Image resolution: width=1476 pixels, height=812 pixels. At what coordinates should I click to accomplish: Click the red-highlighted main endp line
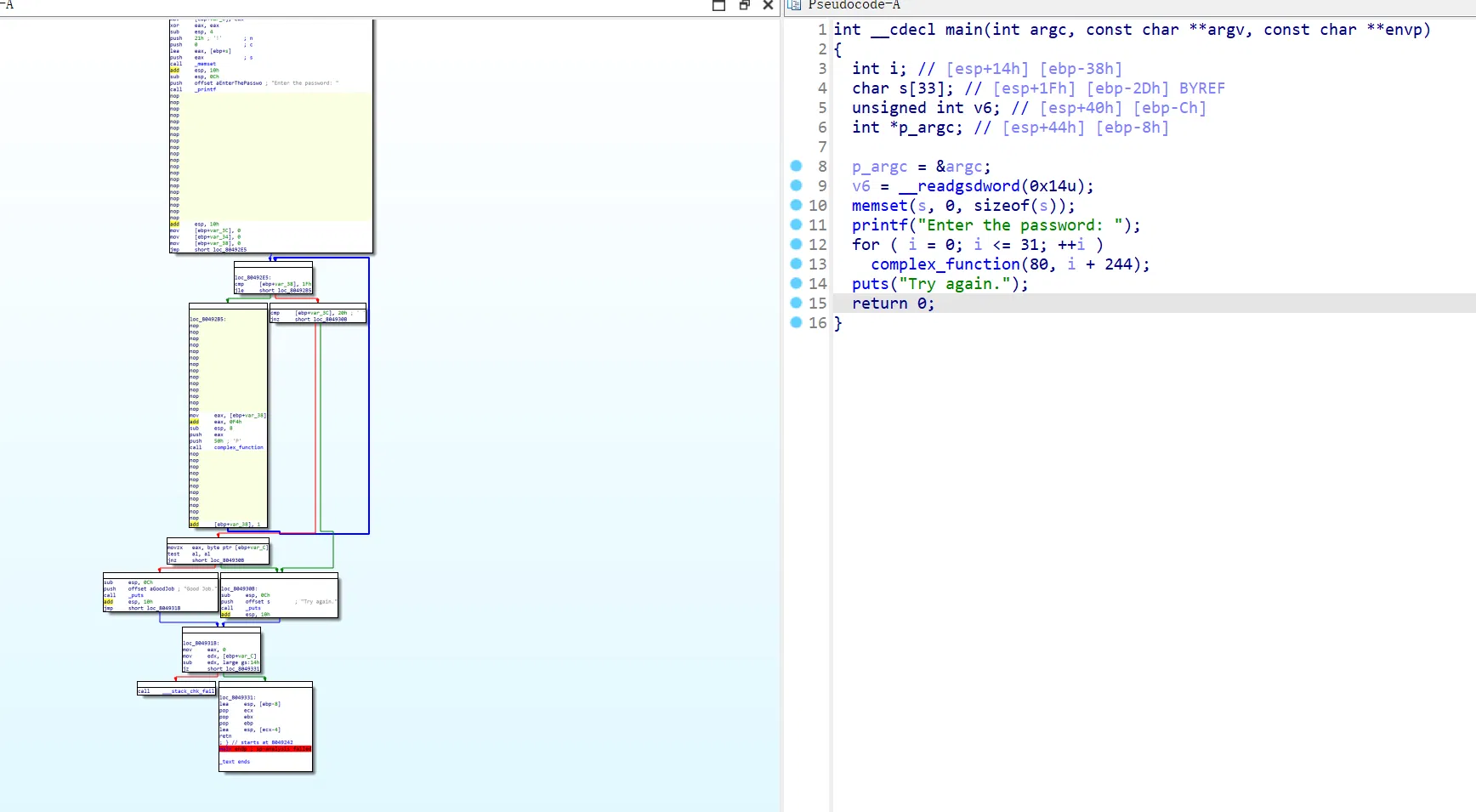[265, 749]
